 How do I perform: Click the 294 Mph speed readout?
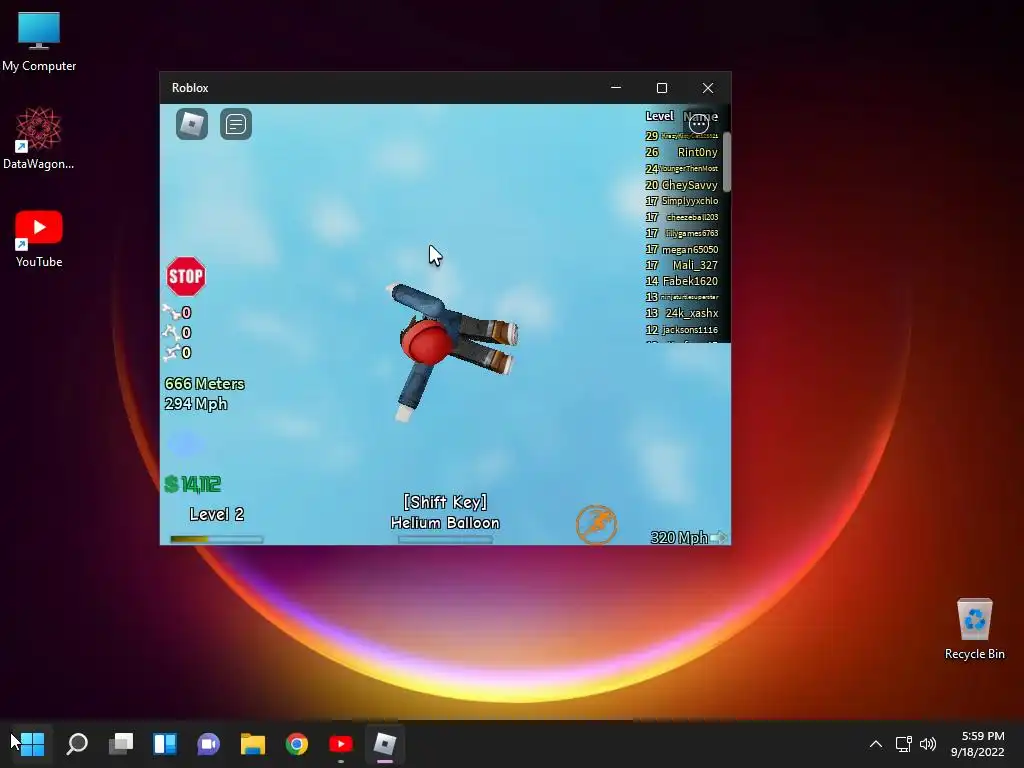[x=196, y=404]
